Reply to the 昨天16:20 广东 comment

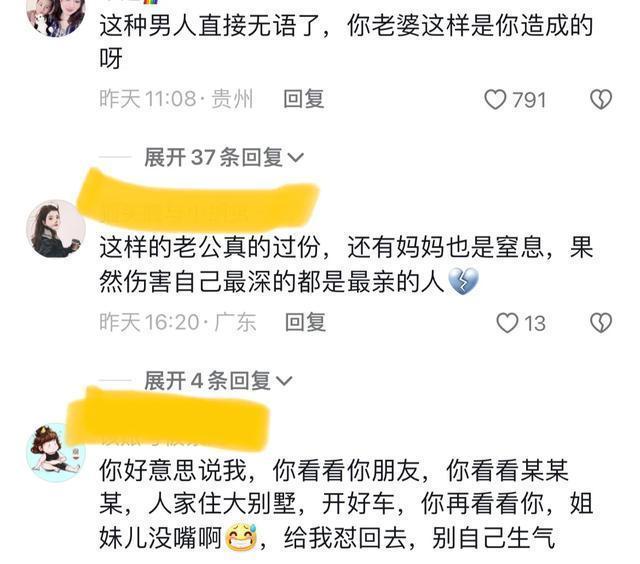pyautogui.click(x=305, y=322)
